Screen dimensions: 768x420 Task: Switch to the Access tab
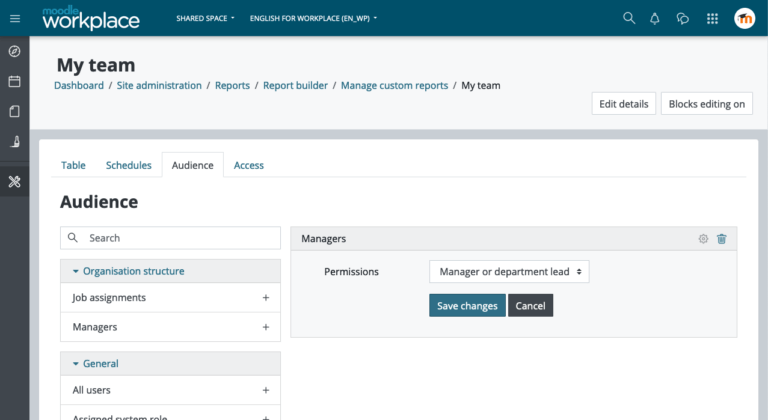(248, 165)
